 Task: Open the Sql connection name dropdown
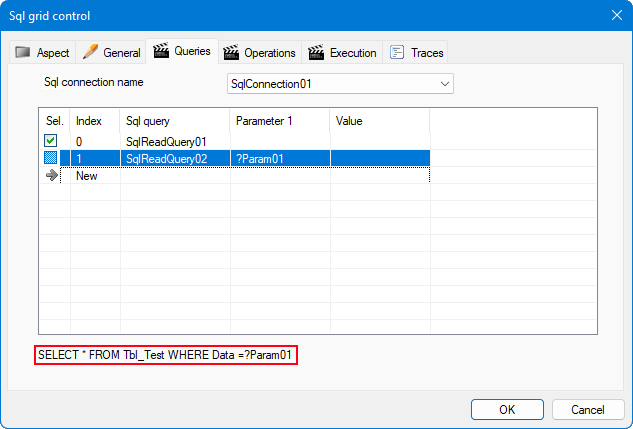point(445,84)
